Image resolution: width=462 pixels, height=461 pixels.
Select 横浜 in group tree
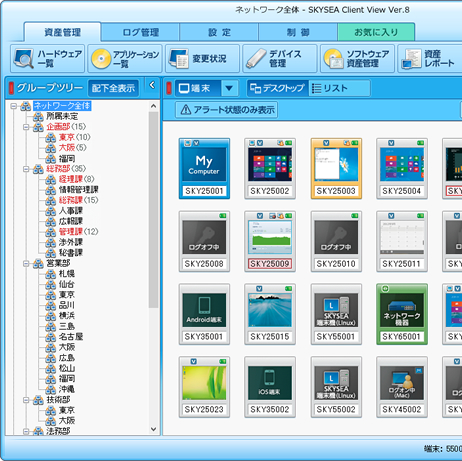pyautogui.click(x=67, y=316)
